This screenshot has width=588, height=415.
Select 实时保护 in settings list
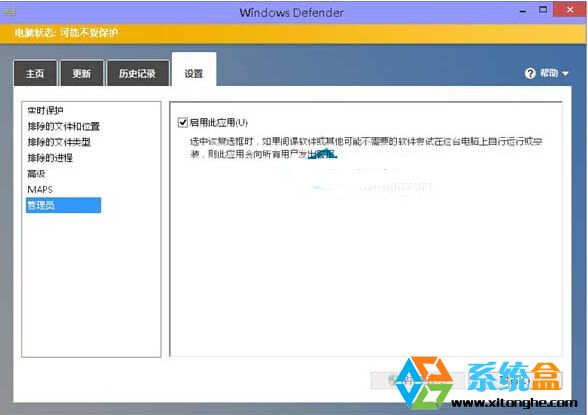45,111
